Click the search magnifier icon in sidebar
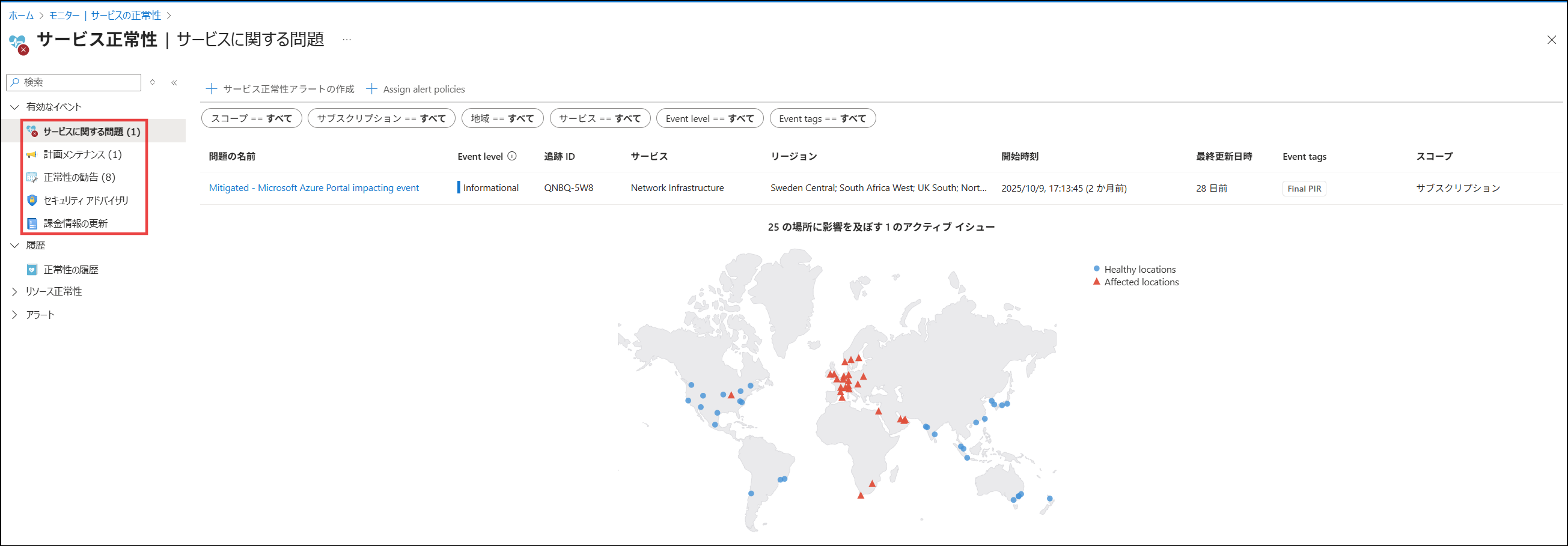 point(15,82)
